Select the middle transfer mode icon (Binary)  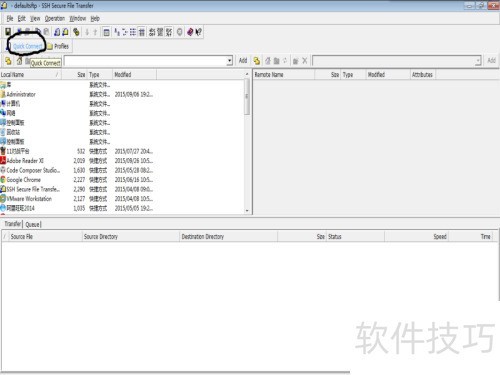coord(160,32)
